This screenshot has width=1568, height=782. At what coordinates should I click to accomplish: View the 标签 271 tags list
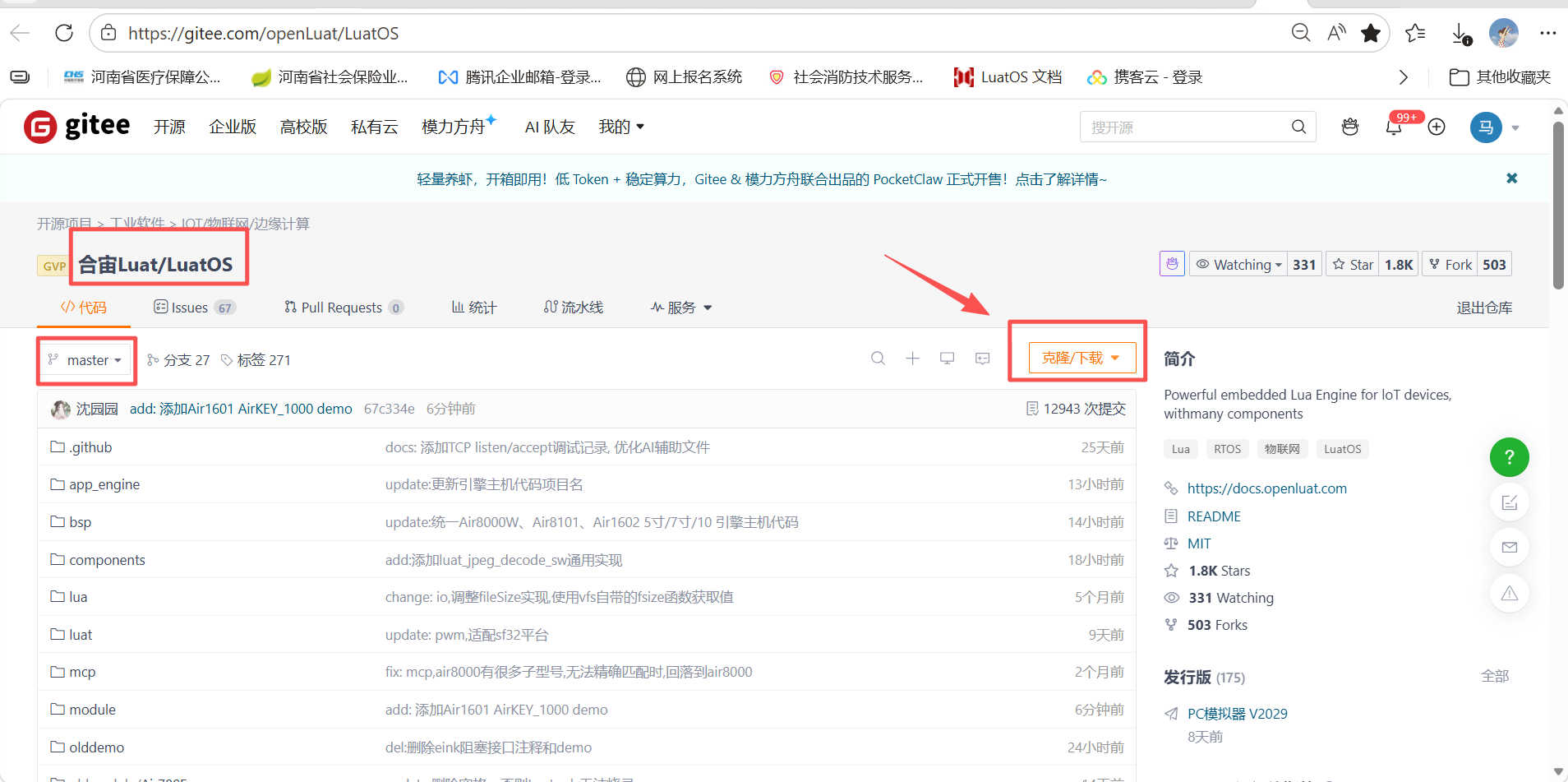pyautogui.click(x=256, y=360)
